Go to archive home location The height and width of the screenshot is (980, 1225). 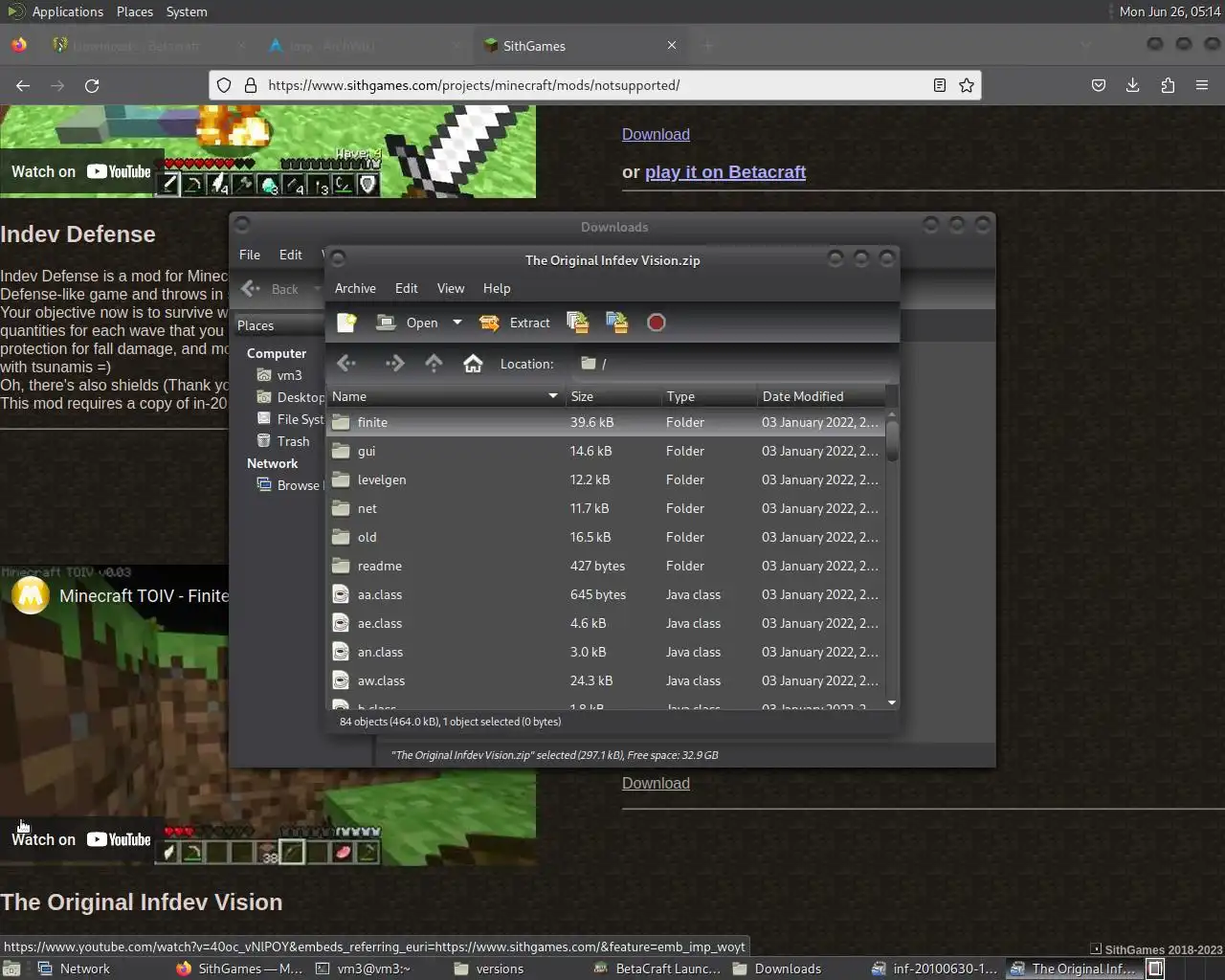pos(473,363)
